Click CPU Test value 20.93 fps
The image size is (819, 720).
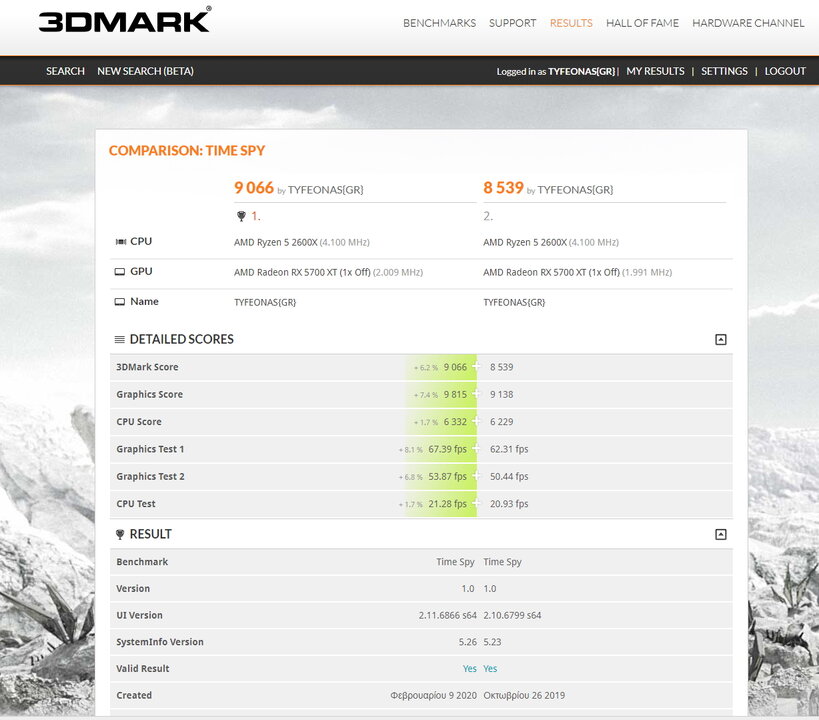[x=509, y=504]
